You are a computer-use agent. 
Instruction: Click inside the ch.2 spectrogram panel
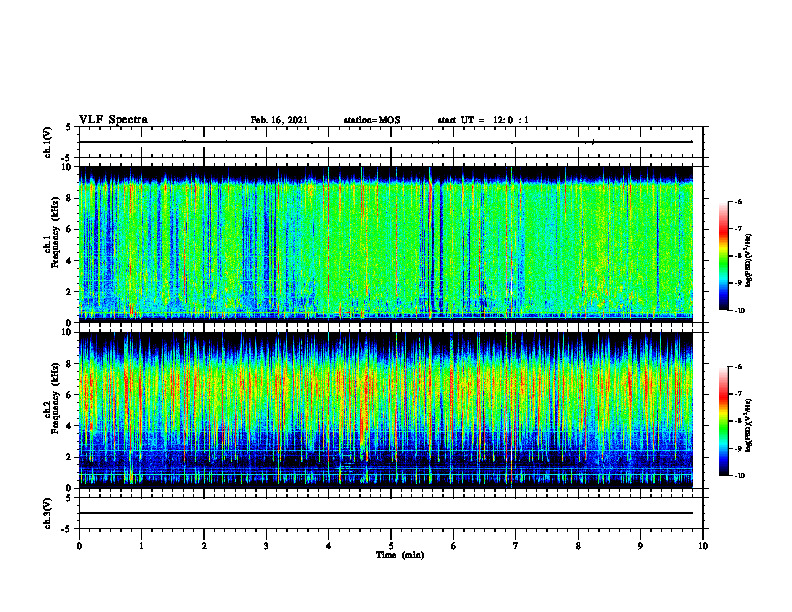coord(385,410)
